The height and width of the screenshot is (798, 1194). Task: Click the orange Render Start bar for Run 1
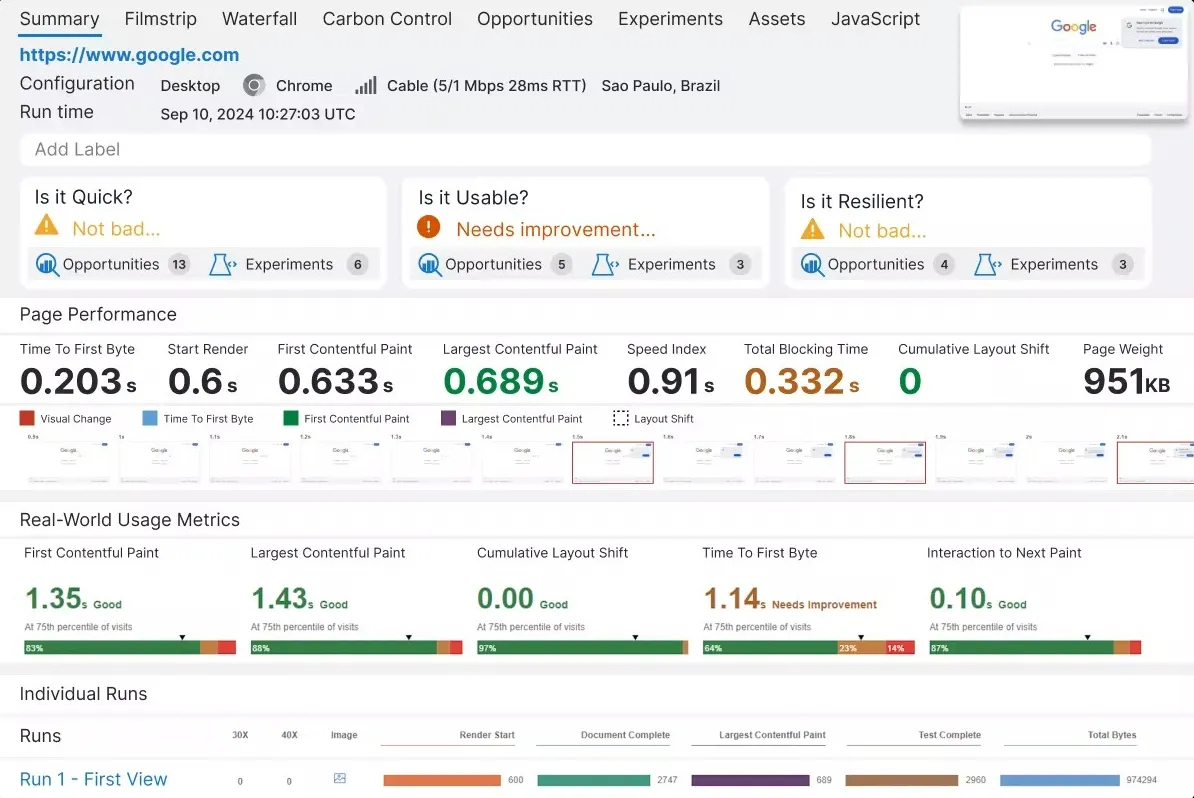pyautogui.click(x=442, y=780)
